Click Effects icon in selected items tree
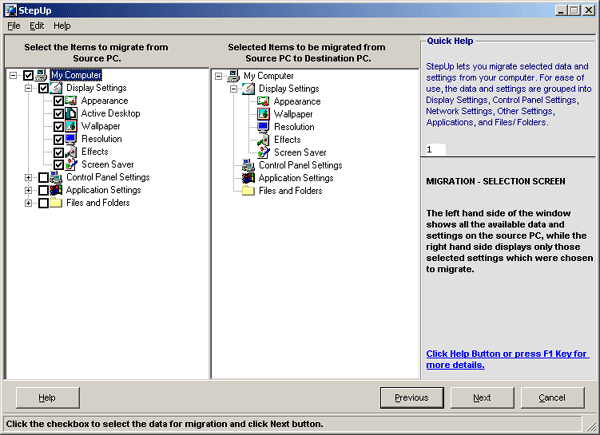Screen dimensions: 600x435 [263, 140]
